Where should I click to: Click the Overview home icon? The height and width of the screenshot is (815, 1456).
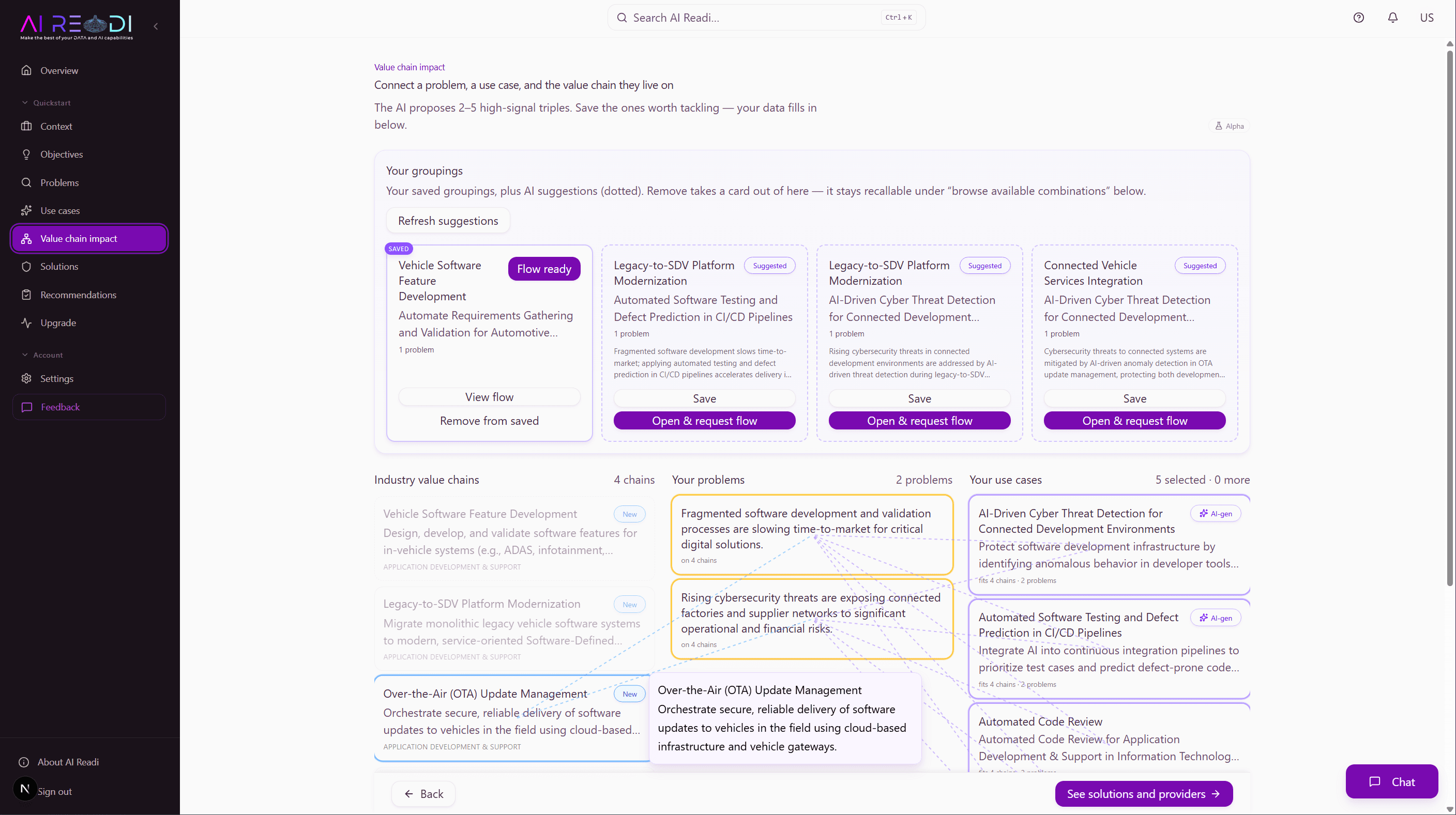click(x=26, y=71)
